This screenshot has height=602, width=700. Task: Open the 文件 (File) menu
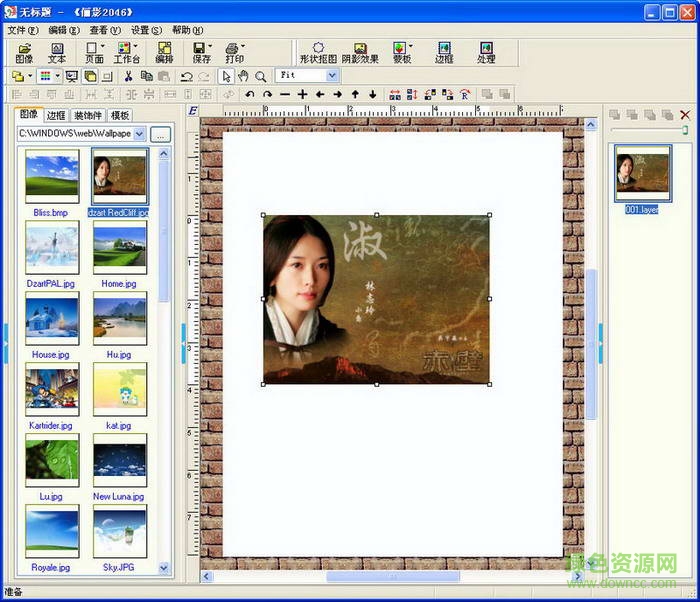(22, 30)
